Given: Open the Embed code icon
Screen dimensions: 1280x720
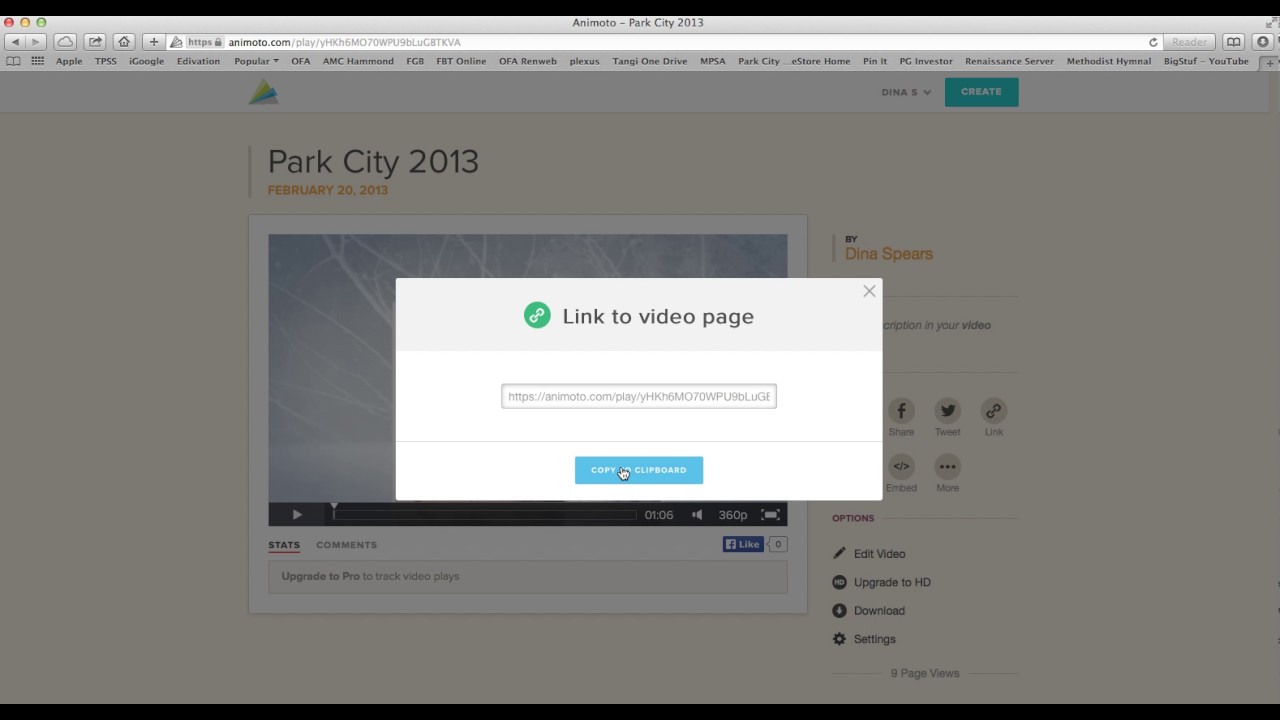Looking at the screenshot, I should pyautogui.click(x=901, y=466).
